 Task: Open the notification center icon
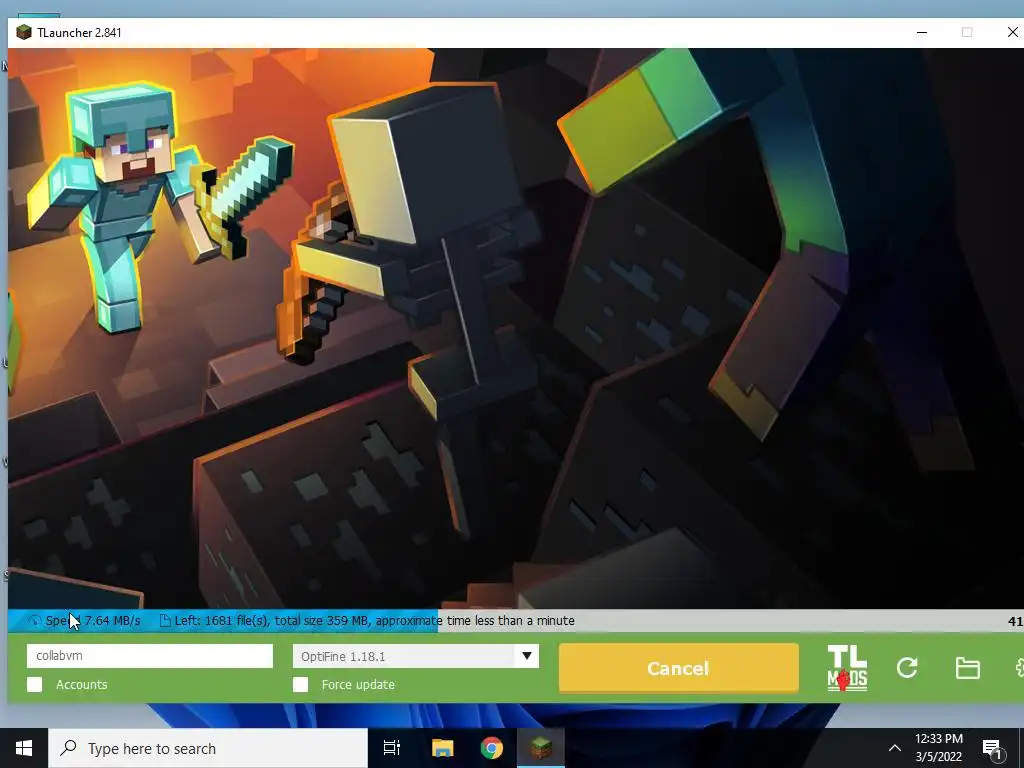993,749
